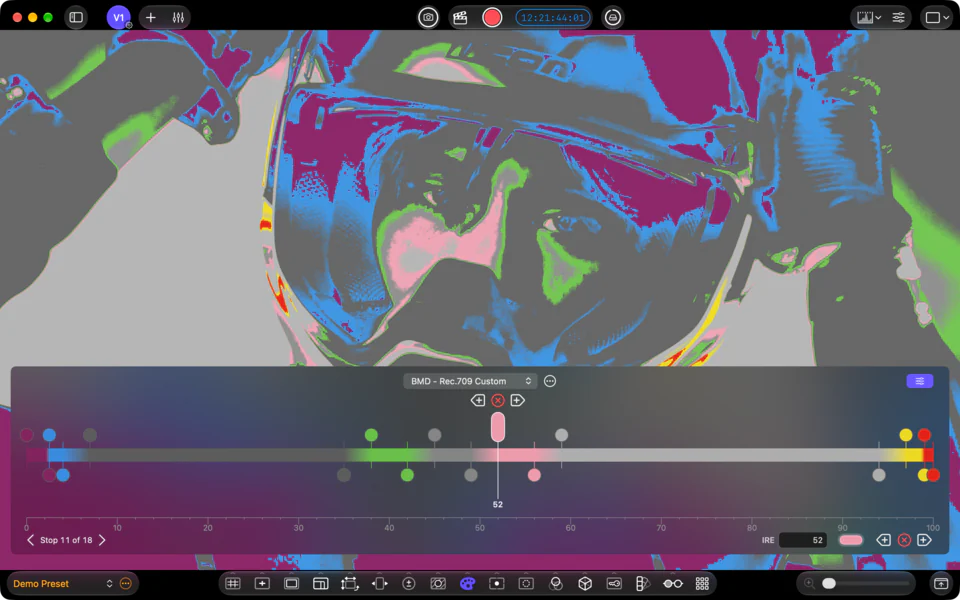960x600 pixels.
Task: Select the upper green stop near IRE 38
Action: click(371, 435)
